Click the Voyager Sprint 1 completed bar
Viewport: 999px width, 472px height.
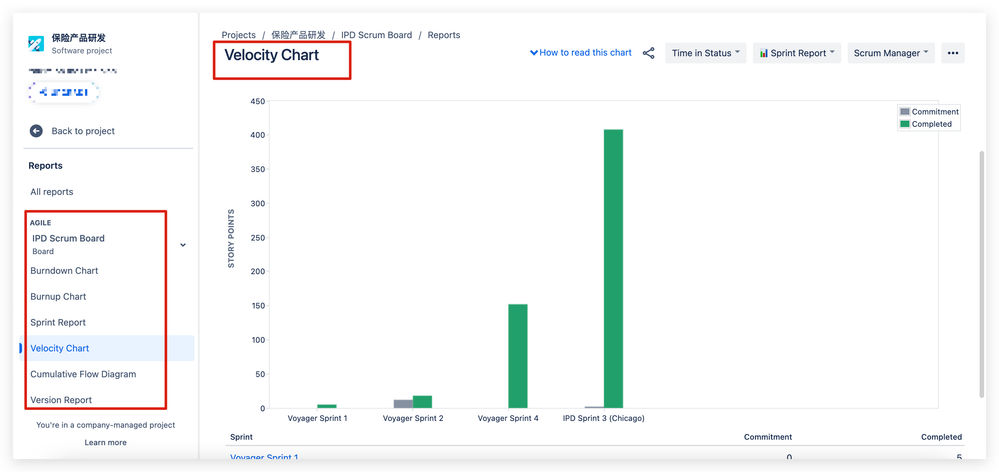pyautogui.click(x=327, y=406)
